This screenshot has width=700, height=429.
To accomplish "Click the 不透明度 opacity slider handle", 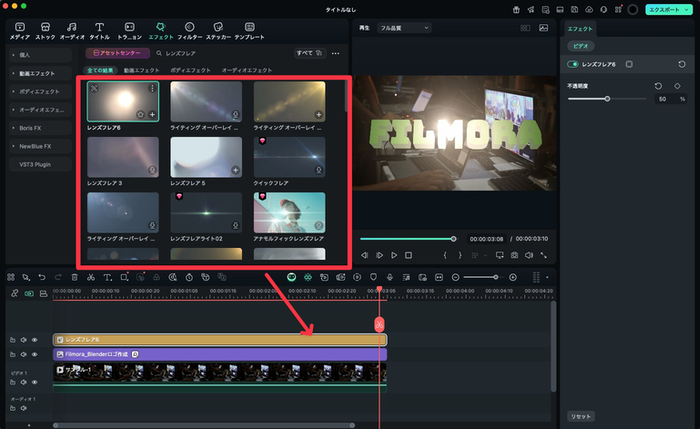I will (607, 99).
